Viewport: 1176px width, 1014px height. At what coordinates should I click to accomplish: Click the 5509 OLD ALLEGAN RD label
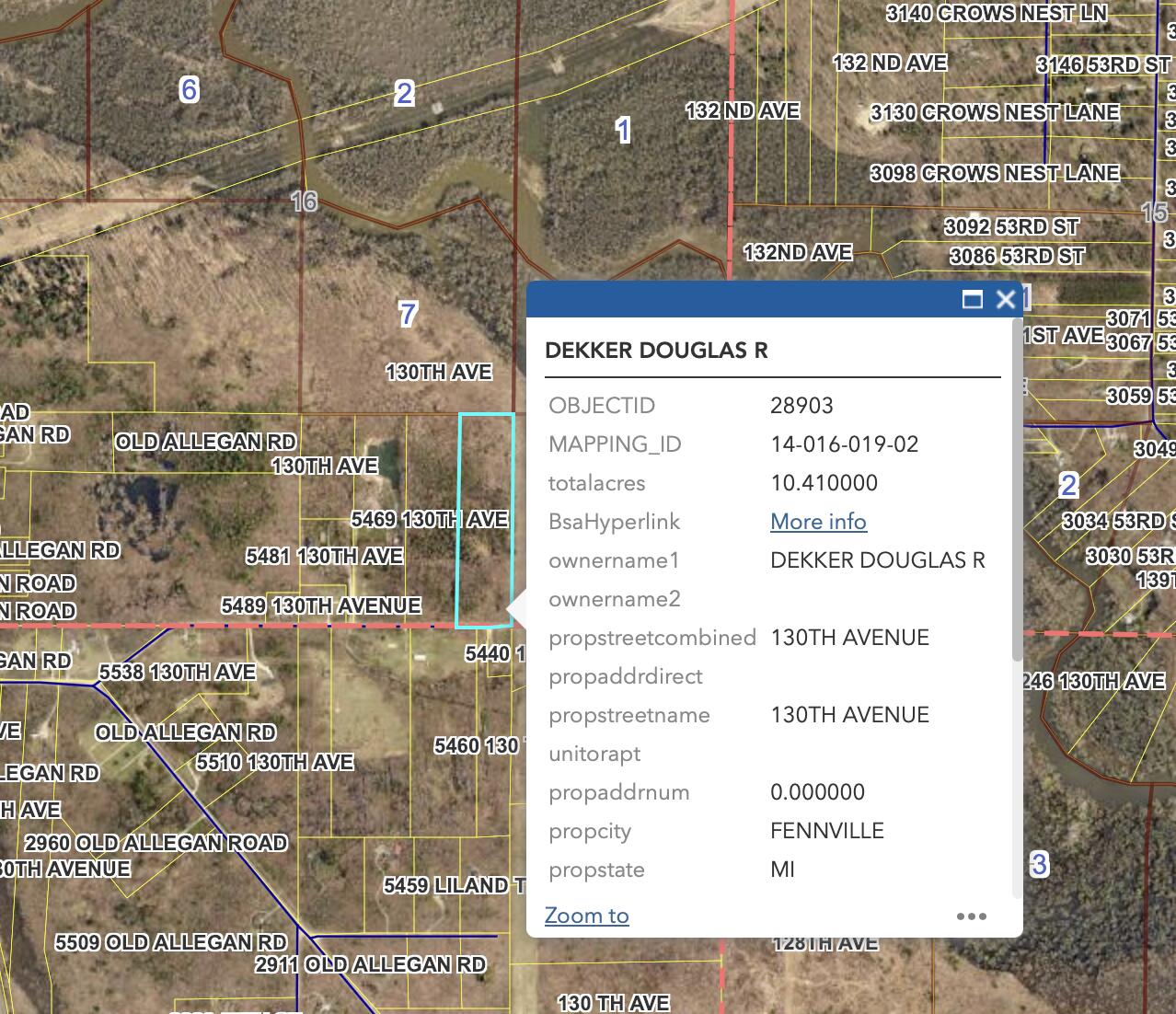pyautogui.click(x=170, y=942)
